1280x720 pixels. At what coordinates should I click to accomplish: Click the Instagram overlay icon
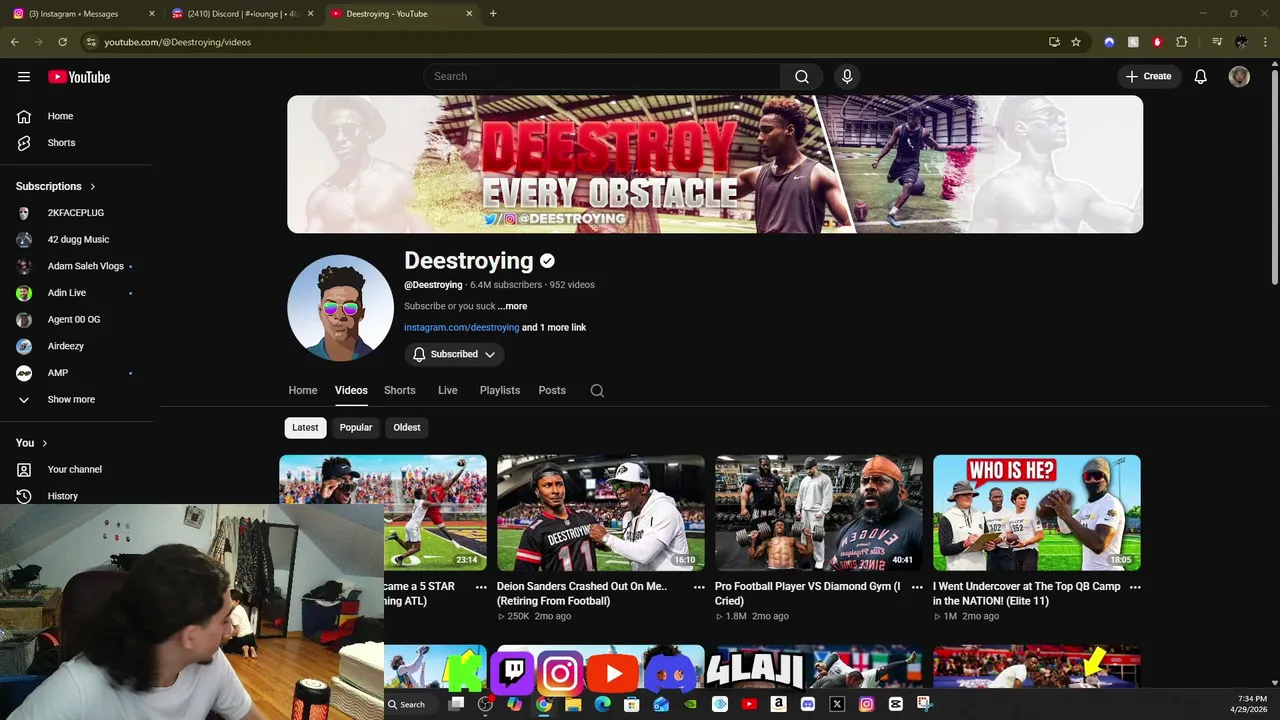click(560, 673)
